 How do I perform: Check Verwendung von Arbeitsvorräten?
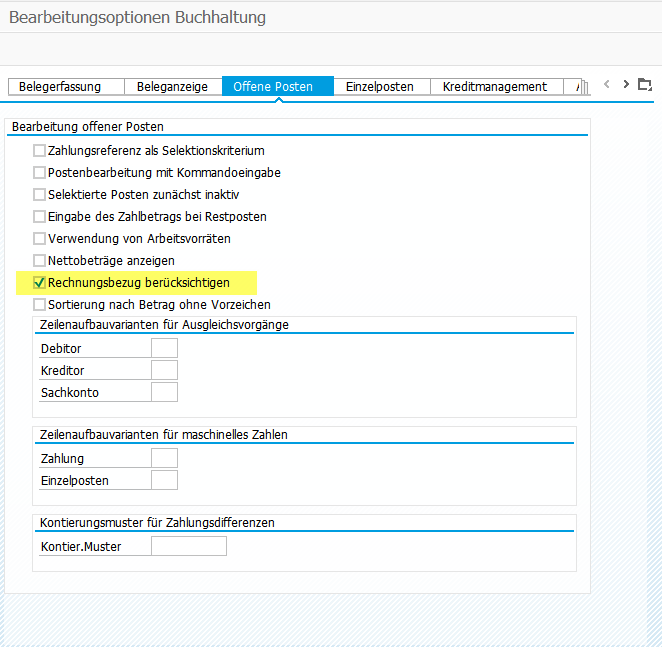coord(40,239)
